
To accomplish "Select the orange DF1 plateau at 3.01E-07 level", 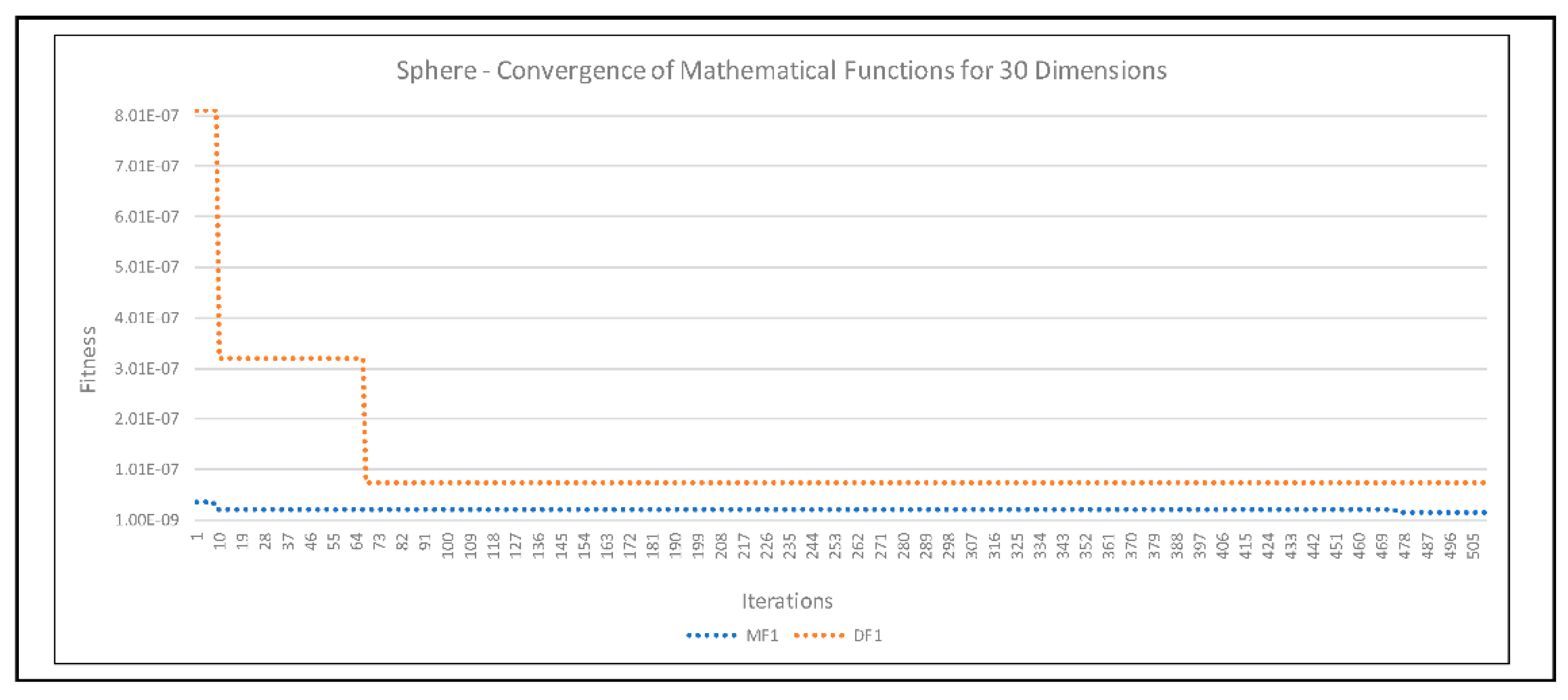I will point(292,359).
